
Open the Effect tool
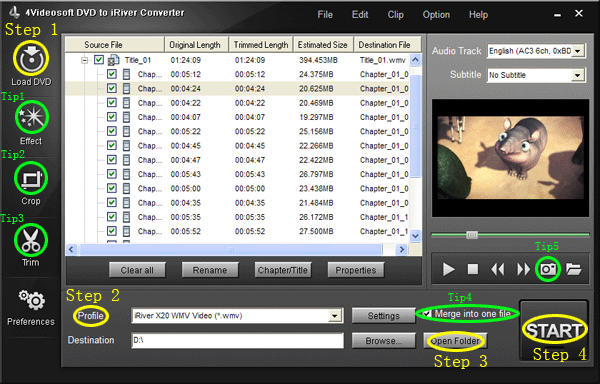coord(32,117)
